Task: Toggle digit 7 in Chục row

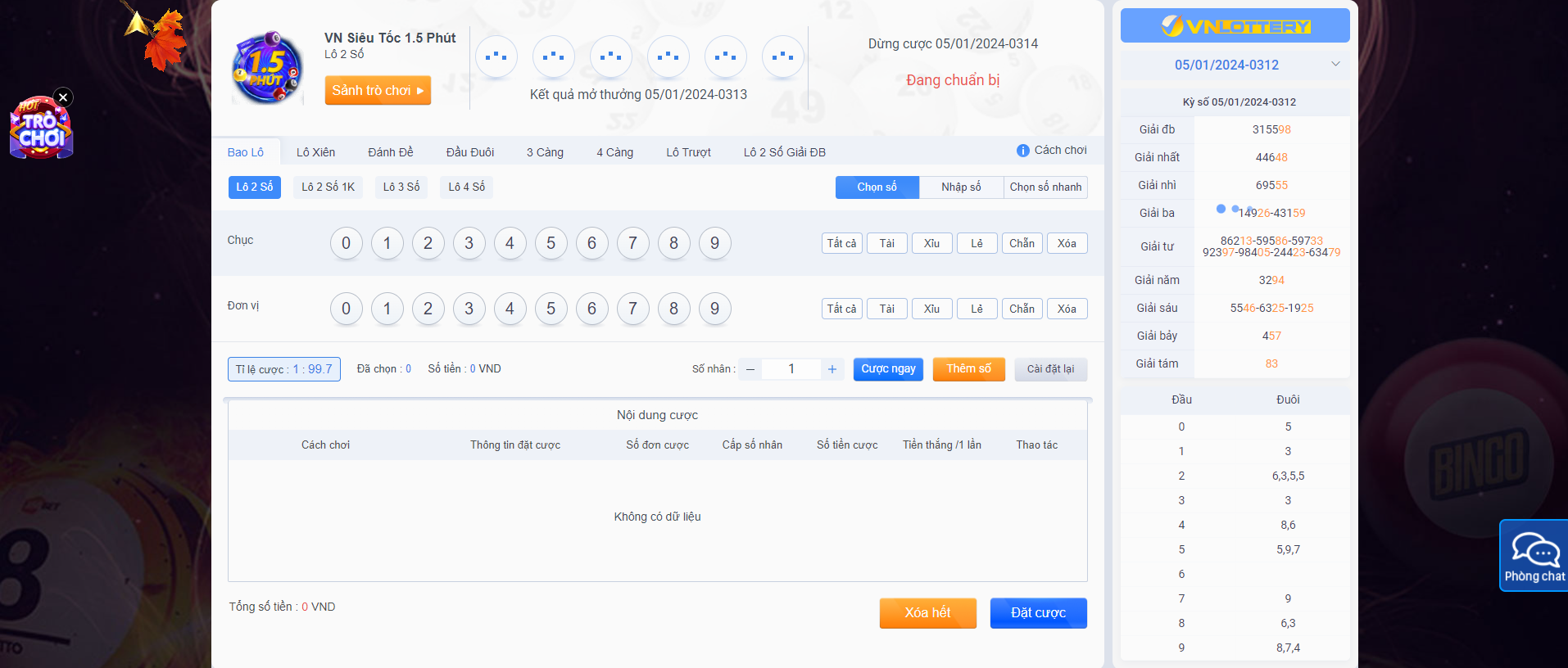Action: pyautogui.click(x=633, y=243)
